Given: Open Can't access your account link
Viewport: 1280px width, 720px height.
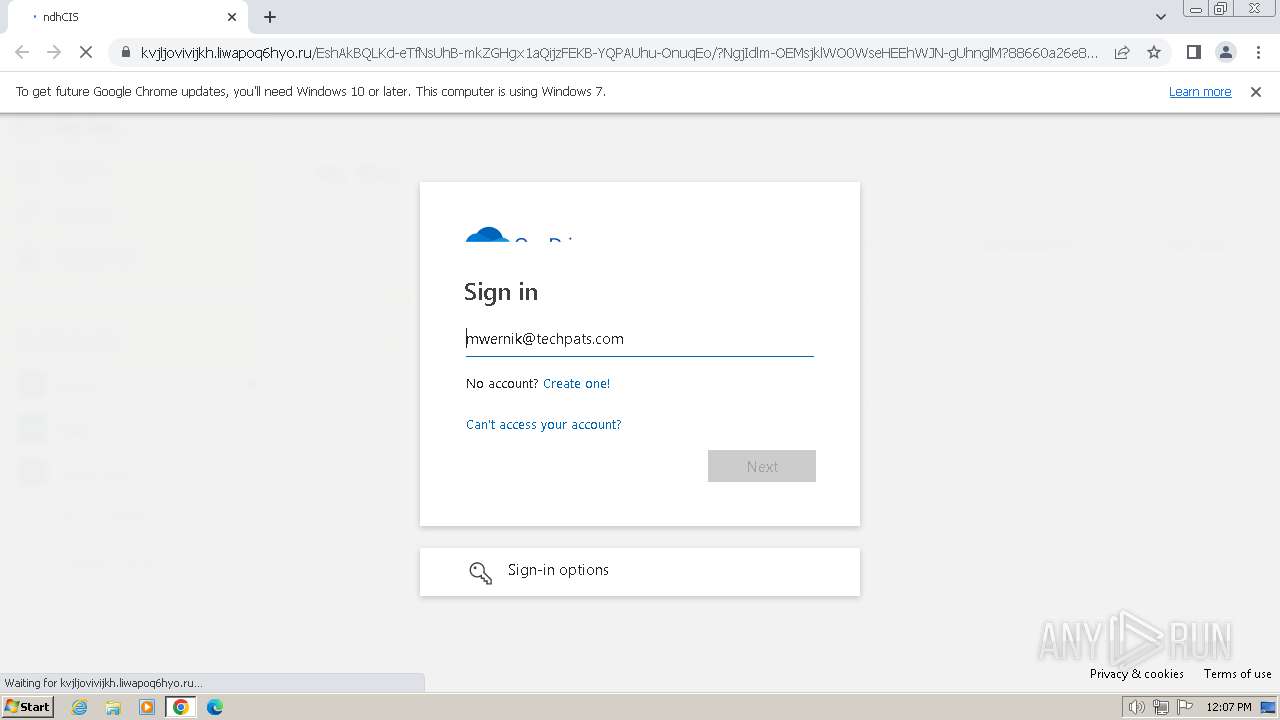Looking at the screenshot, I should coord(543,424).
